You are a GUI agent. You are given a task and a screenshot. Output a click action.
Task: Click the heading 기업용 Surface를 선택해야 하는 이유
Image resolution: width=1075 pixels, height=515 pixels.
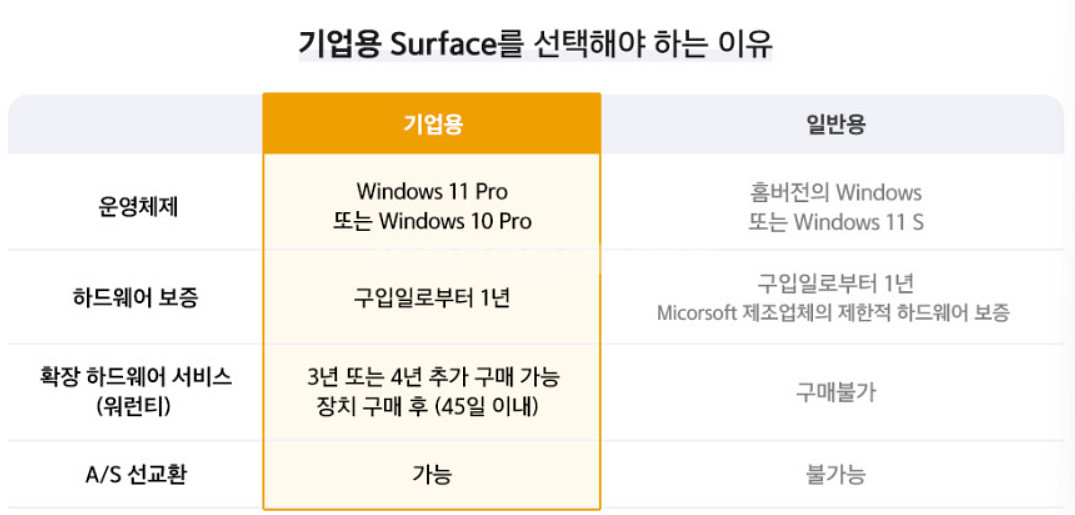(x=535, y=45)
